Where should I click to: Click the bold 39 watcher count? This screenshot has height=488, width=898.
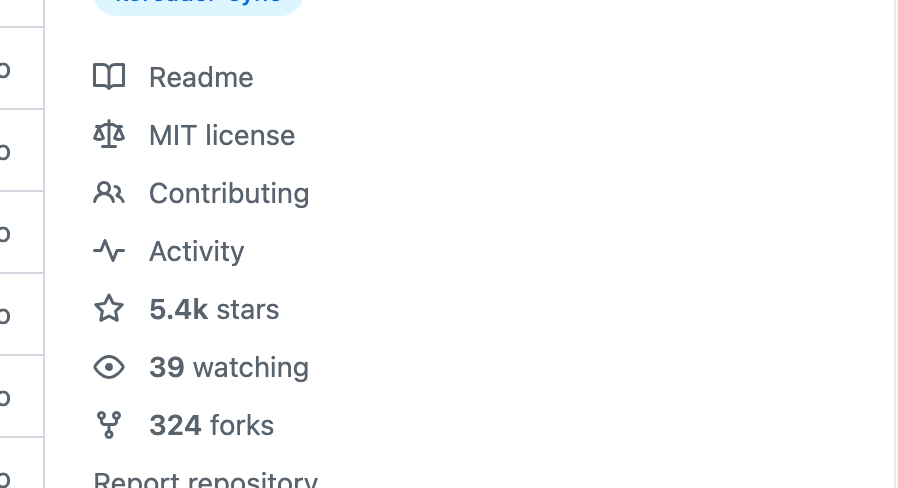point(166,367)
